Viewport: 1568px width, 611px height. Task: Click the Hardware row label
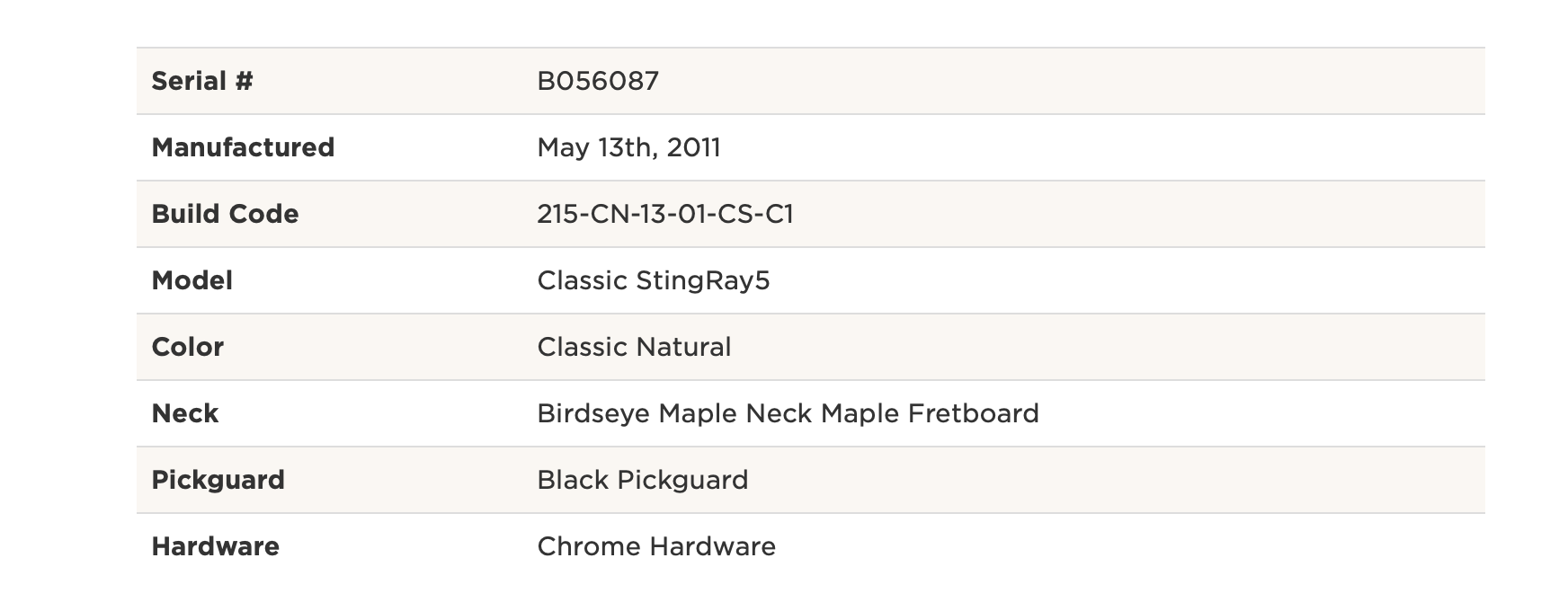tap(215, 546)
